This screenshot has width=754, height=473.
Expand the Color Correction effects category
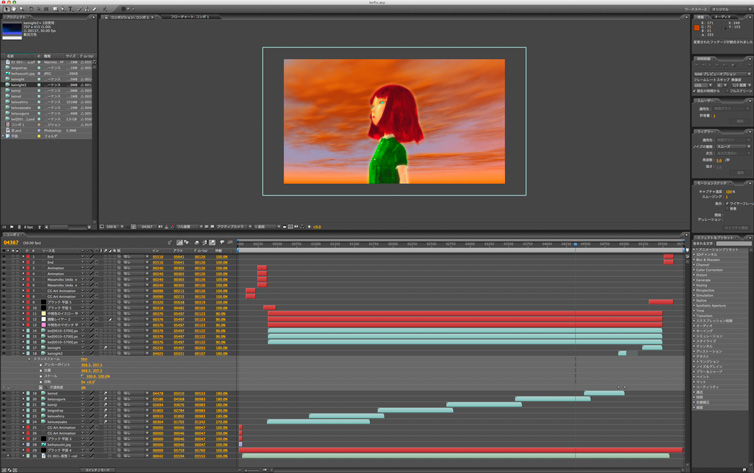694,270
